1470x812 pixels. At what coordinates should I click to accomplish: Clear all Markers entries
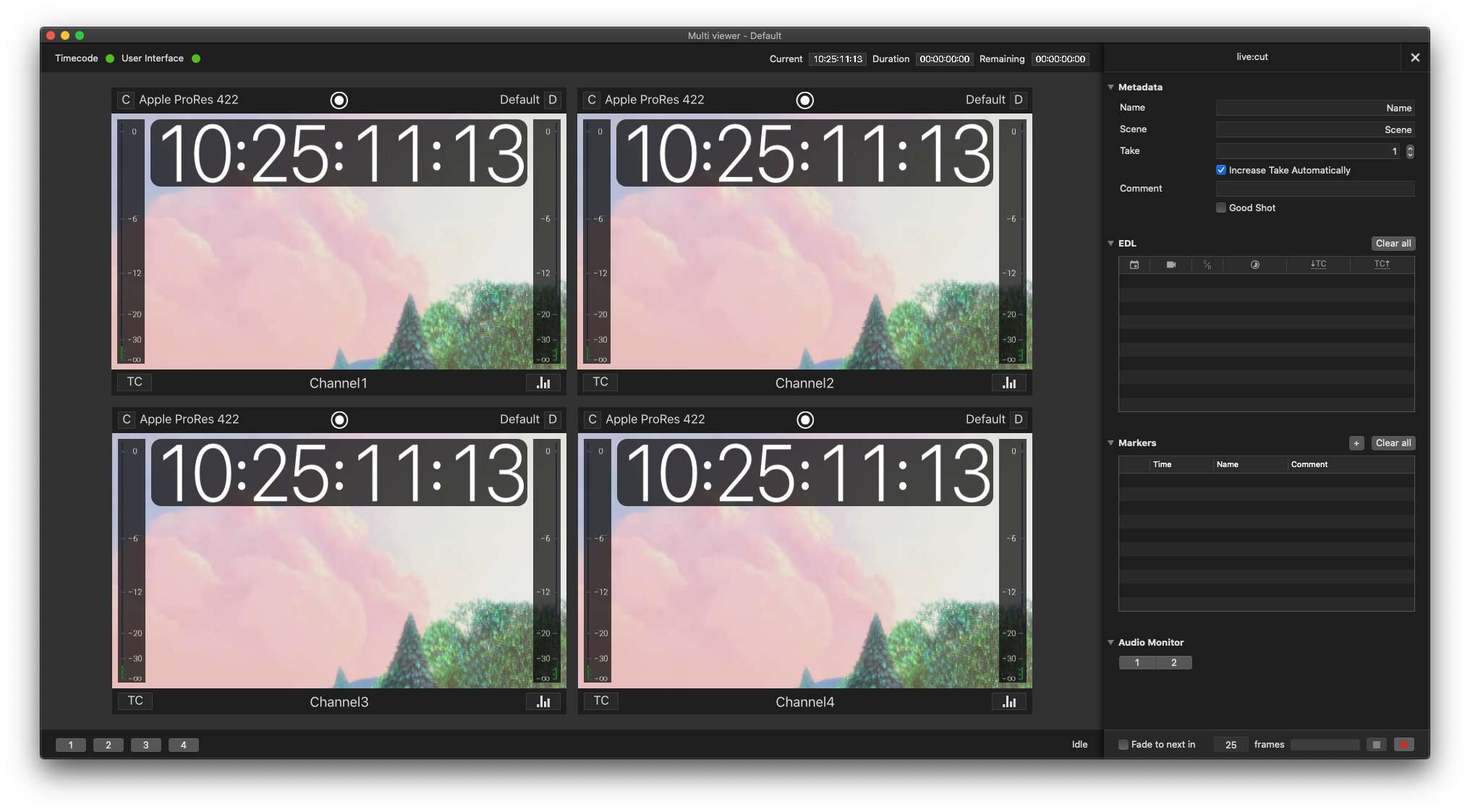coord(1393,443)
